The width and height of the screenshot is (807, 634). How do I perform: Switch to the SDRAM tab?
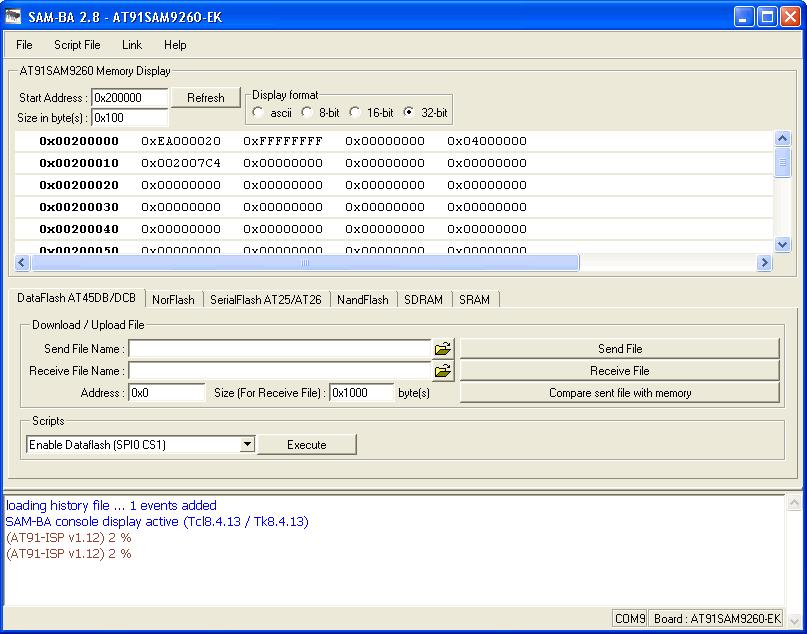[x=423, y=300]
